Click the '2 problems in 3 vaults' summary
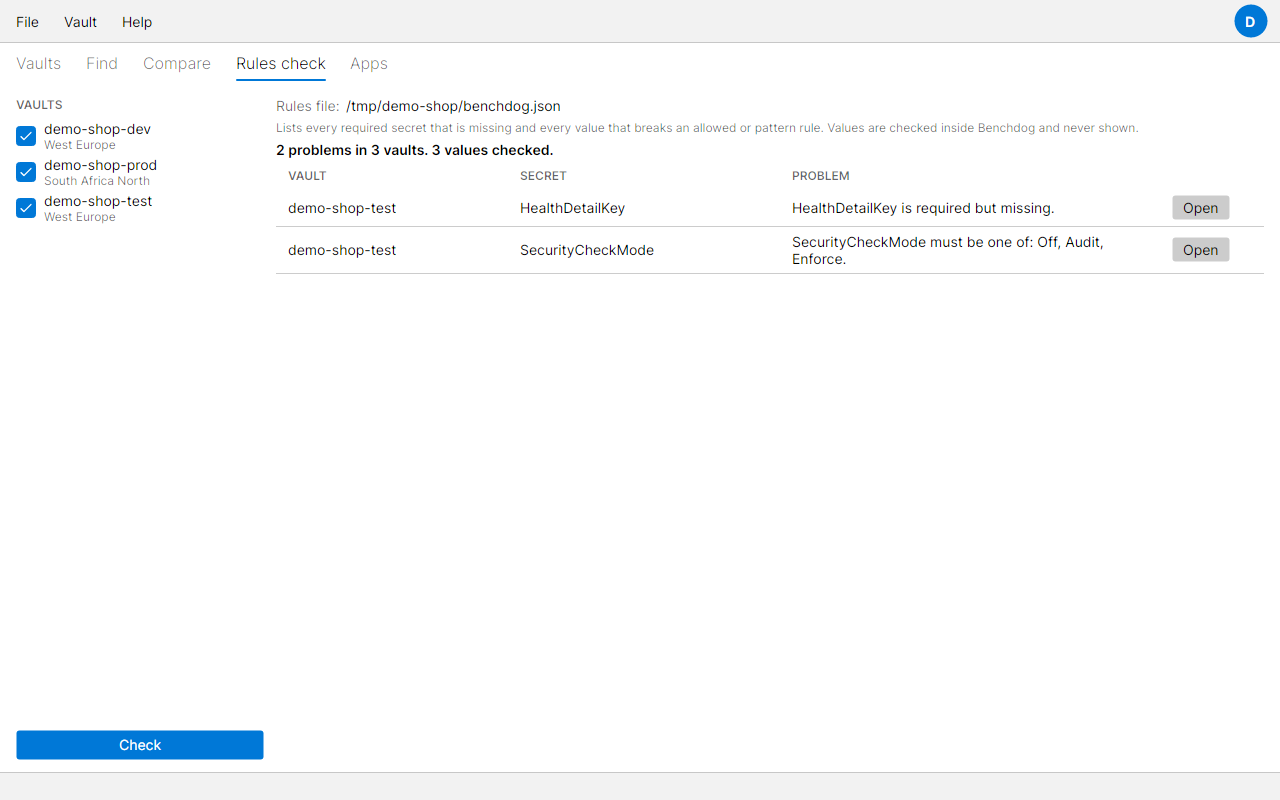 [x=414, y=150]
